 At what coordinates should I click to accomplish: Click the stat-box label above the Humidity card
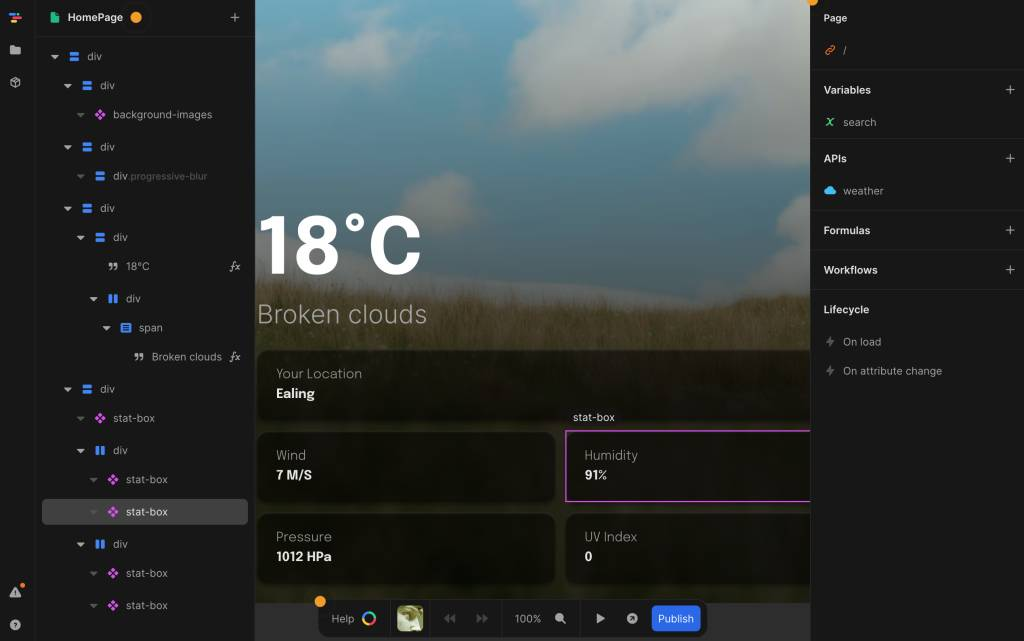pyautogui.click(x=594, y=417)
